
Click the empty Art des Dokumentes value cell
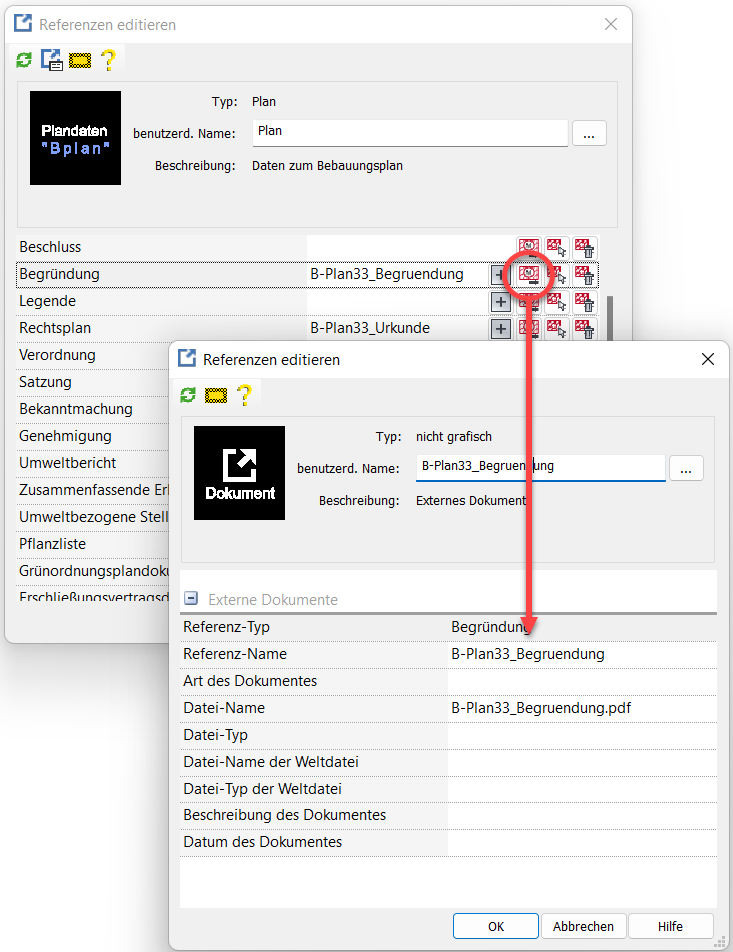tap(581, 681)
